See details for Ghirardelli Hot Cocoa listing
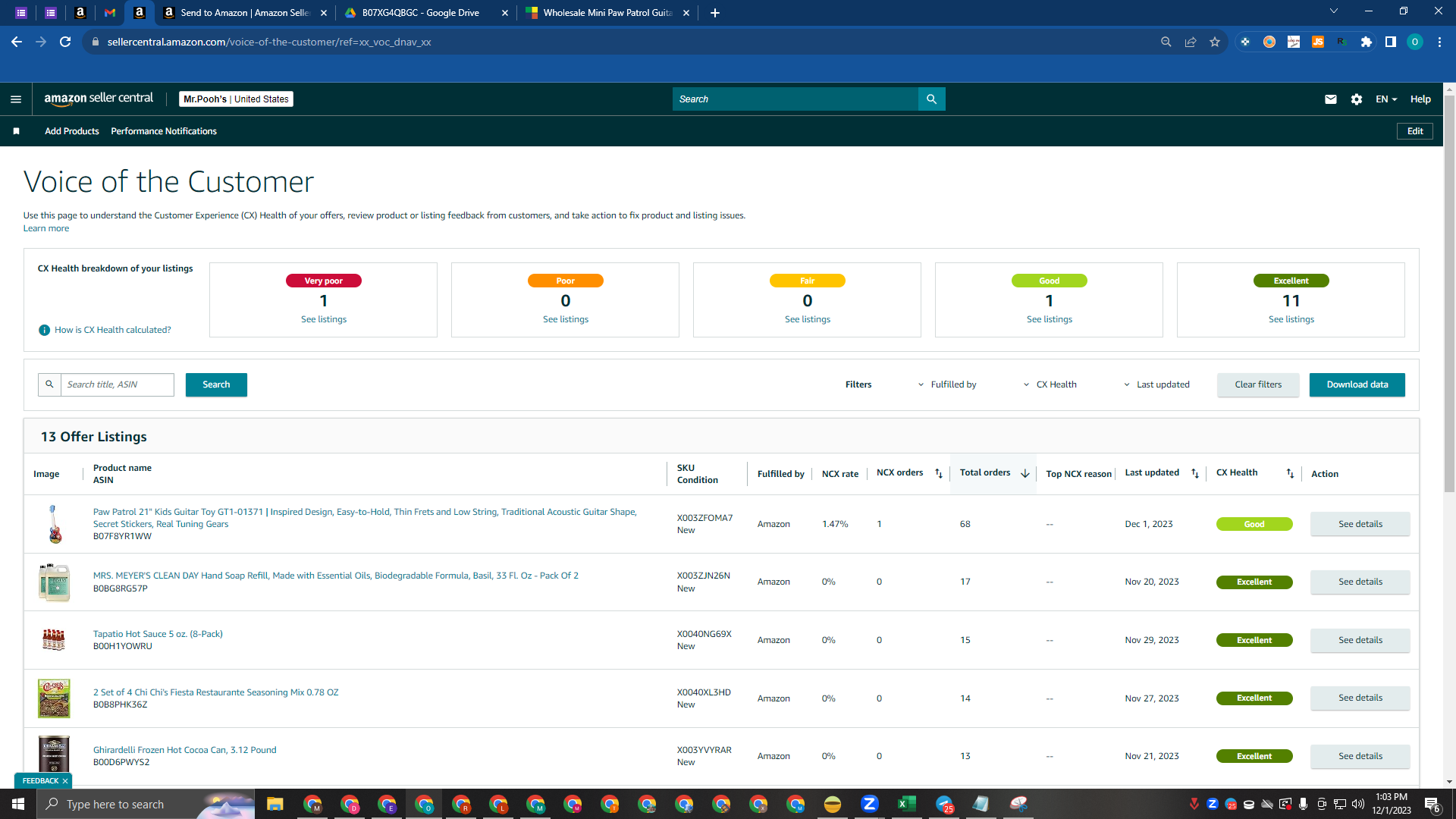The width and height of the screenshot is (1456, 819). tap(1360, 756)
